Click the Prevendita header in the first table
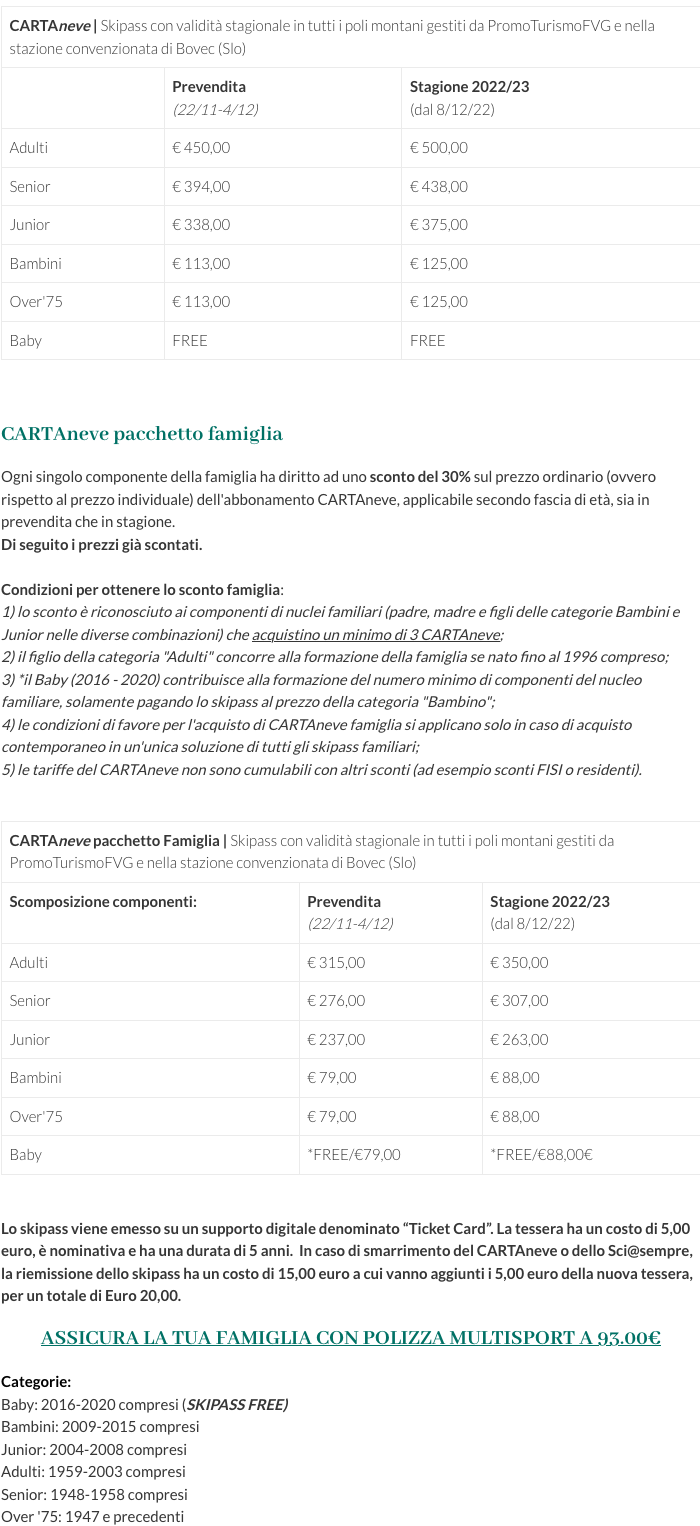 [209, 87]
